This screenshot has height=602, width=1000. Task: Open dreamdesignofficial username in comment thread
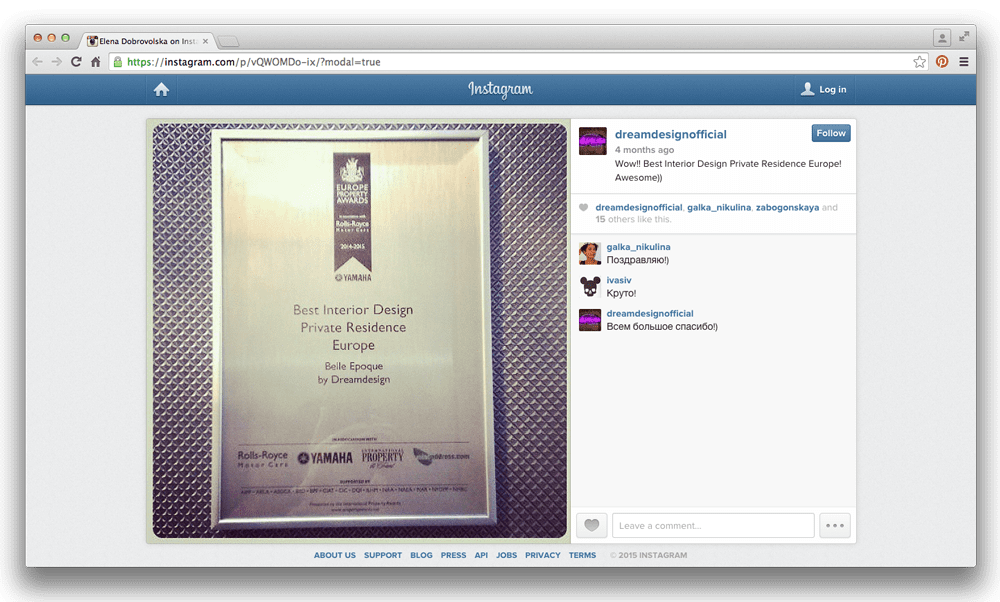coord(650,313)
